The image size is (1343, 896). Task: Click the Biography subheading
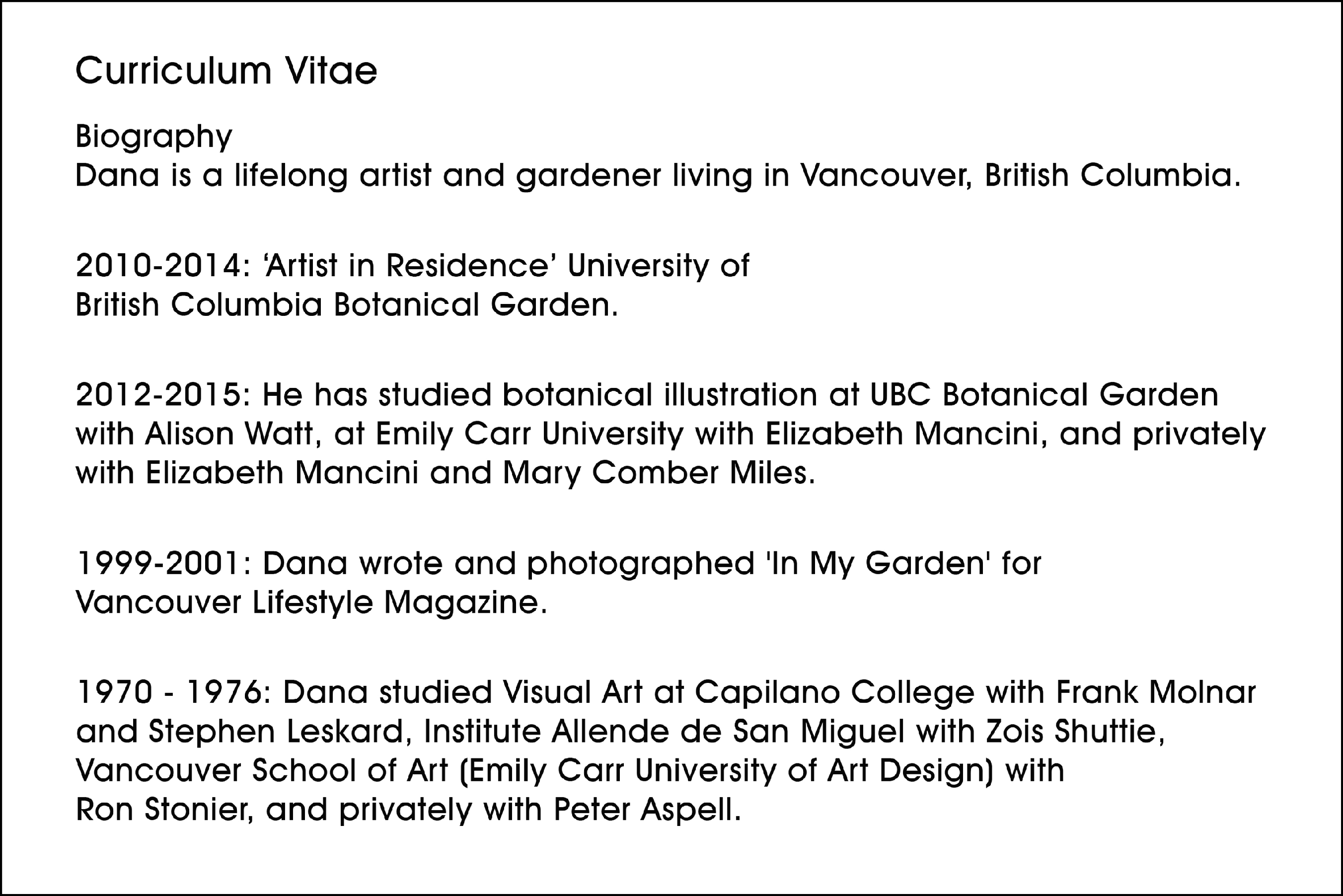point(153,138)
